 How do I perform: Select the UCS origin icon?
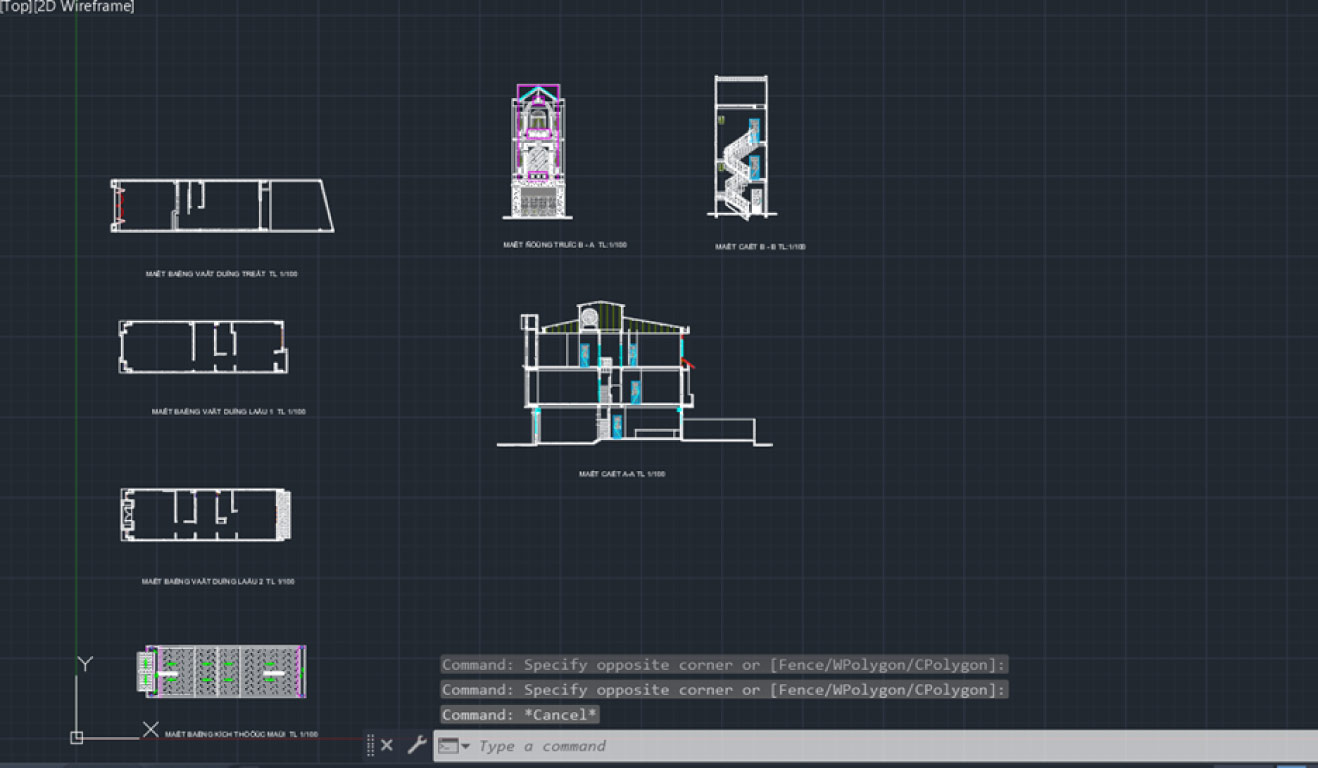tap(77, 738)
